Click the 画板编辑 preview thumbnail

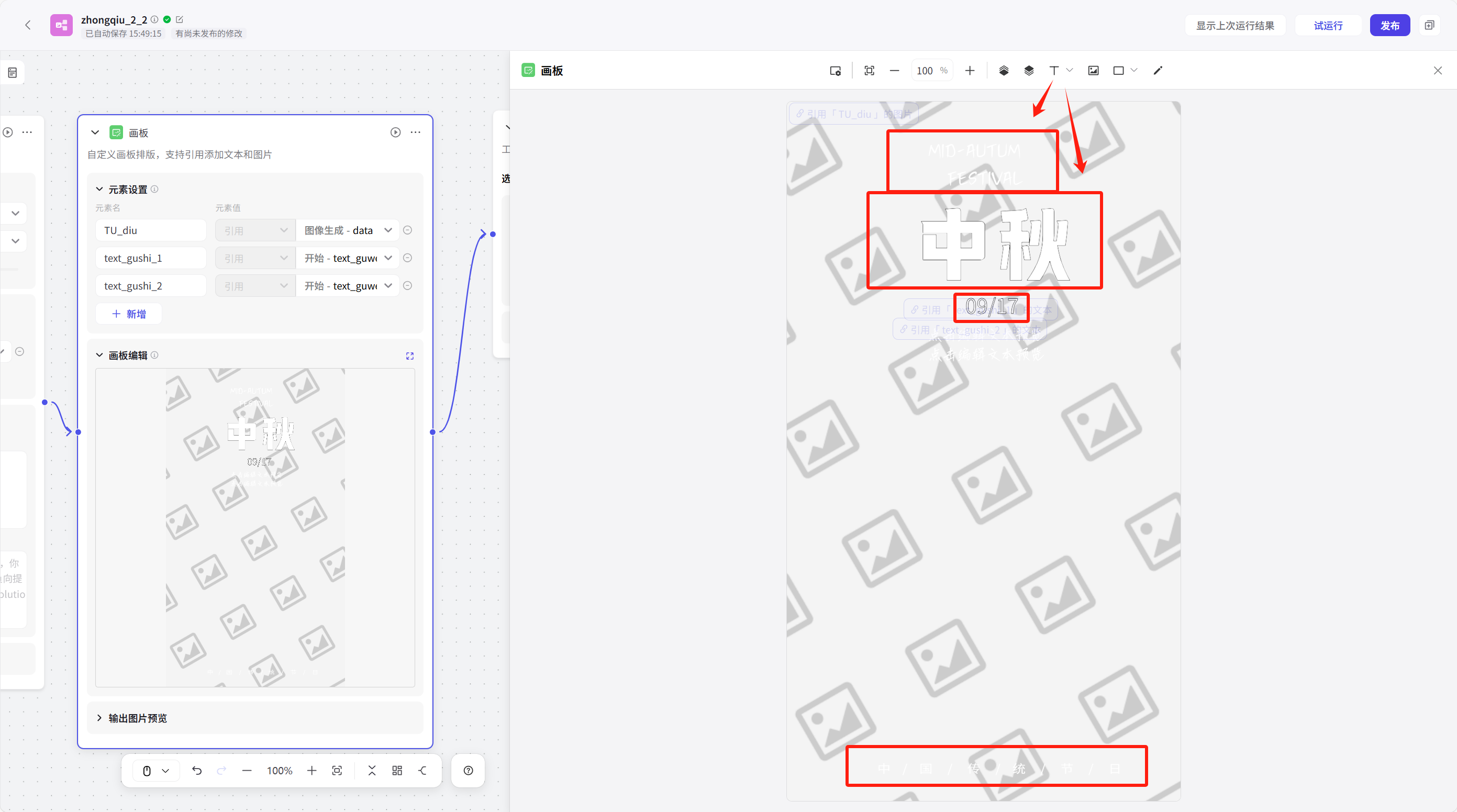pos(255,528)
